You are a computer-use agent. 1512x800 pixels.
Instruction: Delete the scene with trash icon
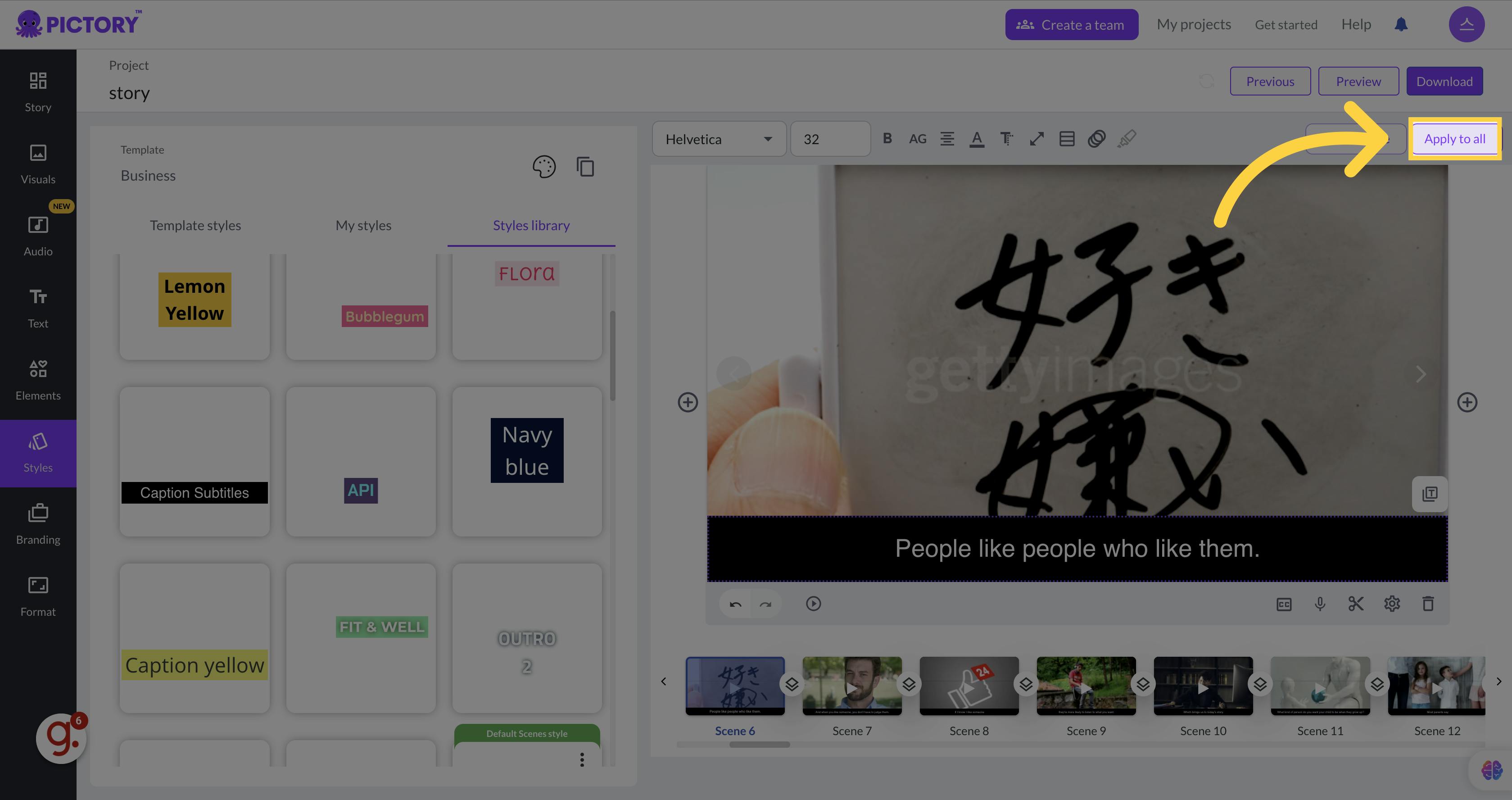(x=1428, y=604)
